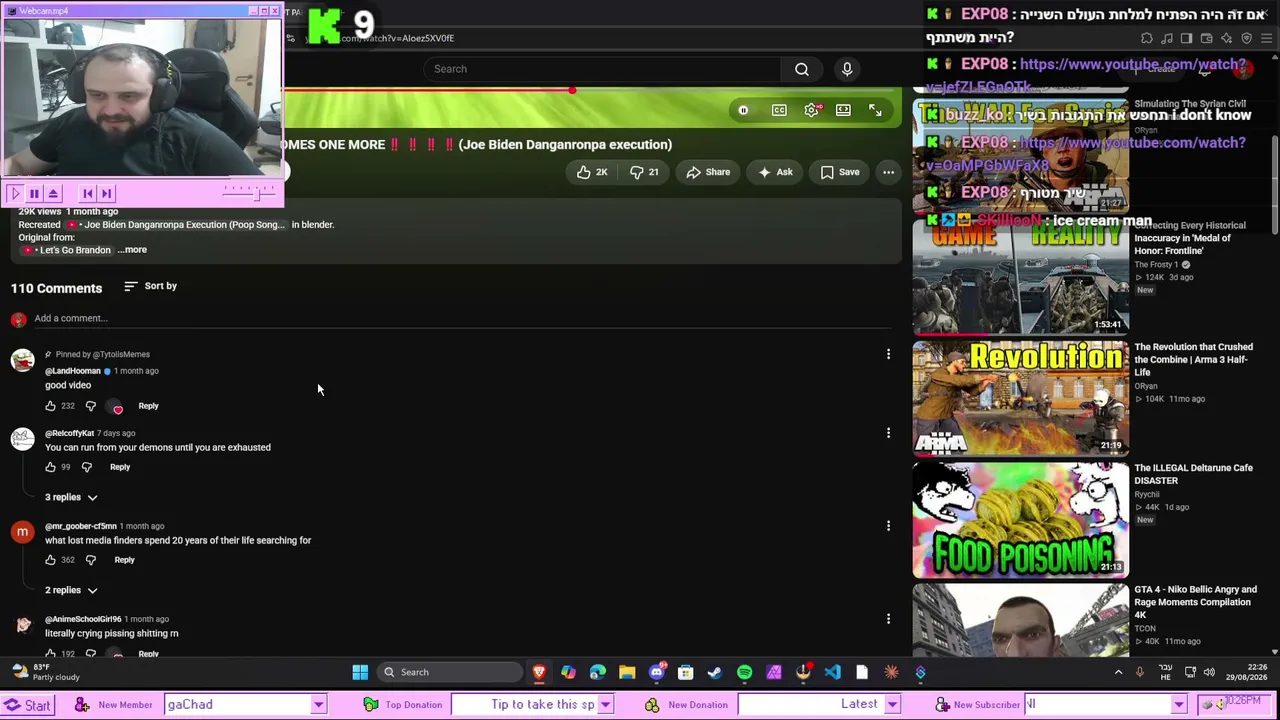Viewport: 1280px width, 720px height.
Task: Click the retro Start button in the stream overlay
Action: coord(28,705)
